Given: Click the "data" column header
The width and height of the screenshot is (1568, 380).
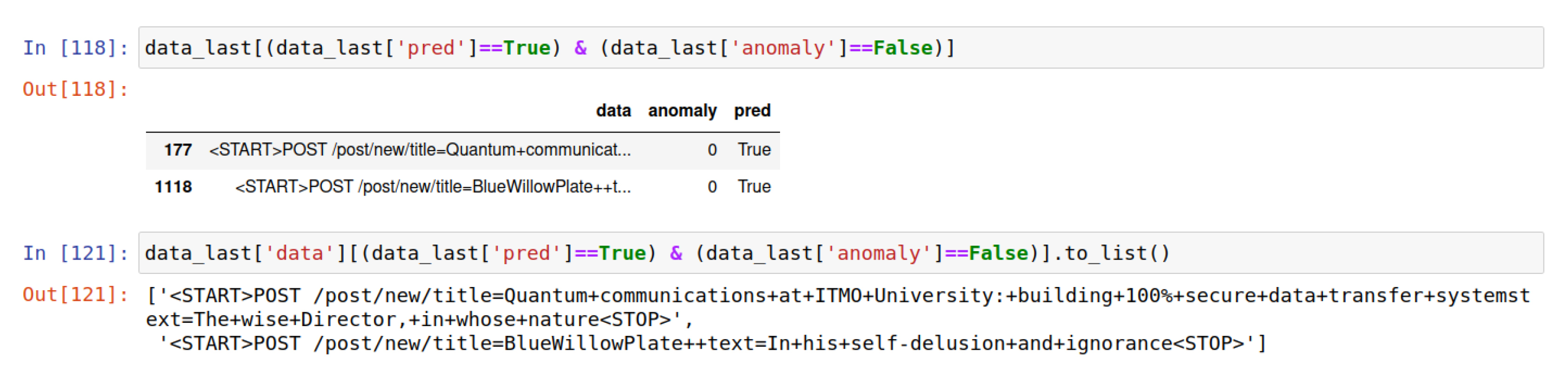Looking at the screenshot, I should [x=613, y=111].
